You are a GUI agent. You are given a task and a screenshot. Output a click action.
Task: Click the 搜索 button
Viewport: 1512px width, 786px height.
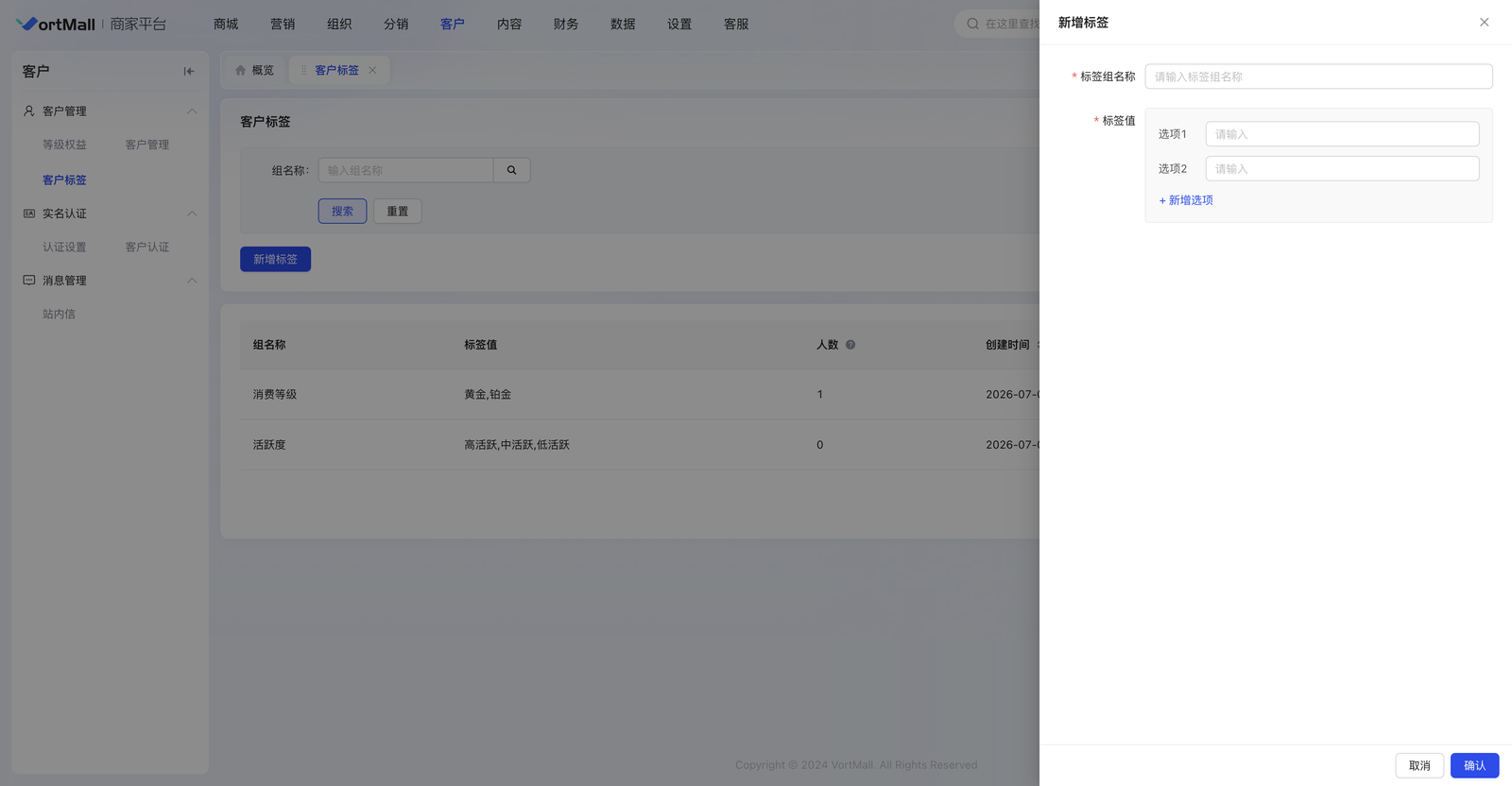click(x=342, y=211)
